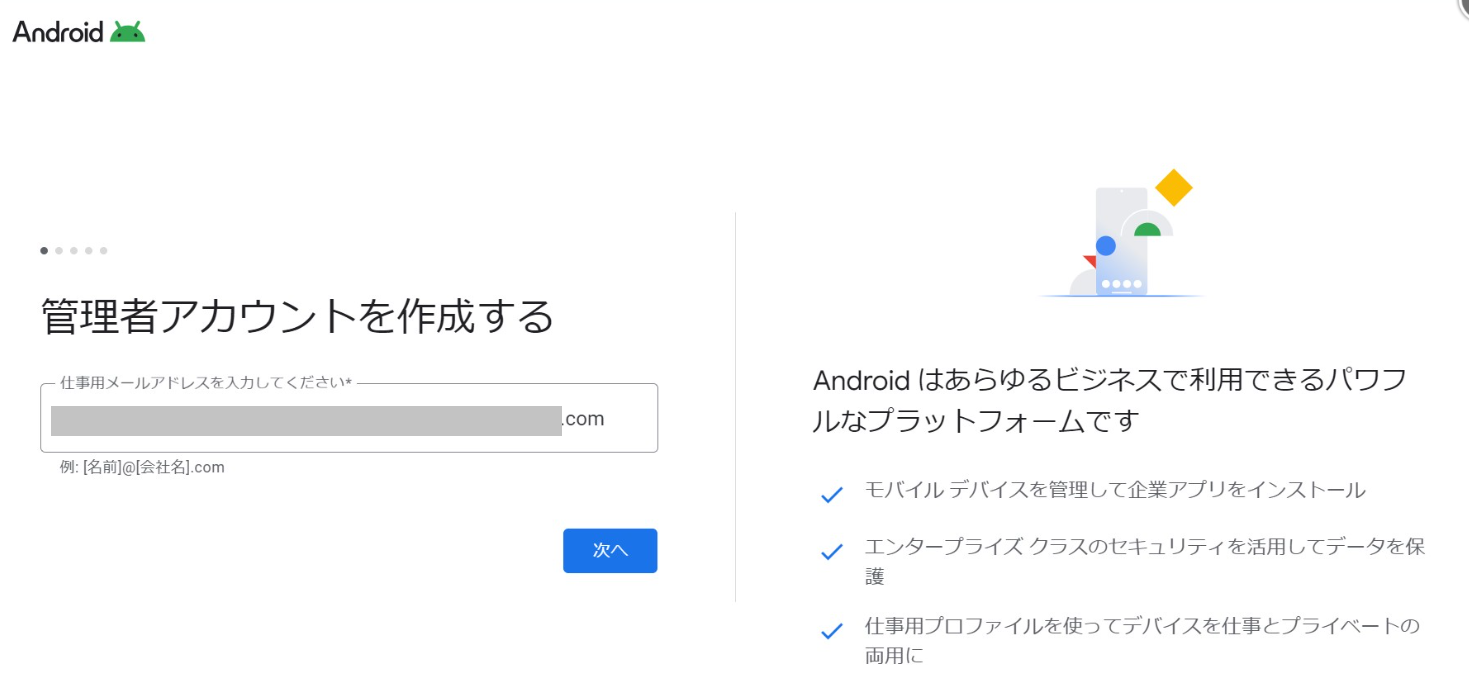Click the middle progress step dot
The height and width of the screenshot is (699, 1469).
coord(73,251)
